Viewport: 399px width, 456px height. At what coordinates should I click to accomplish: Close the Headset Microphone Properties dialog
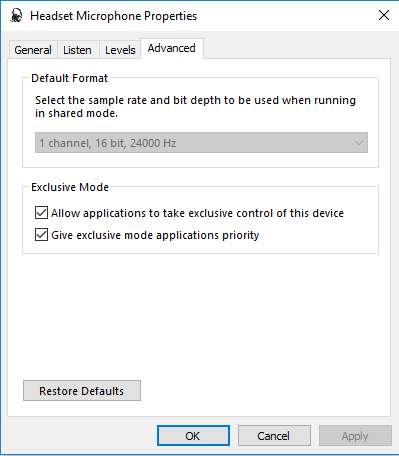pyautogui.click(x=384, y=15)
